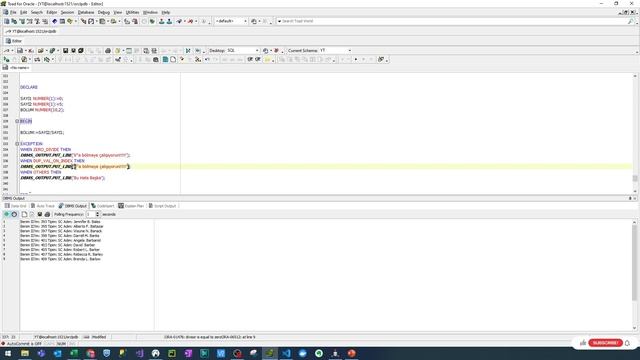Open the Debug menu

tap(104, 13)
